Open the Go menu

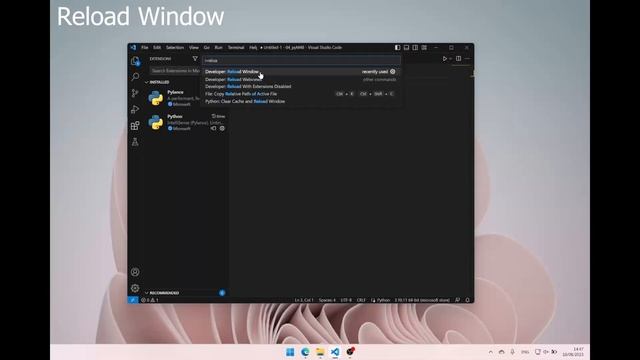(x=207, y=47)
